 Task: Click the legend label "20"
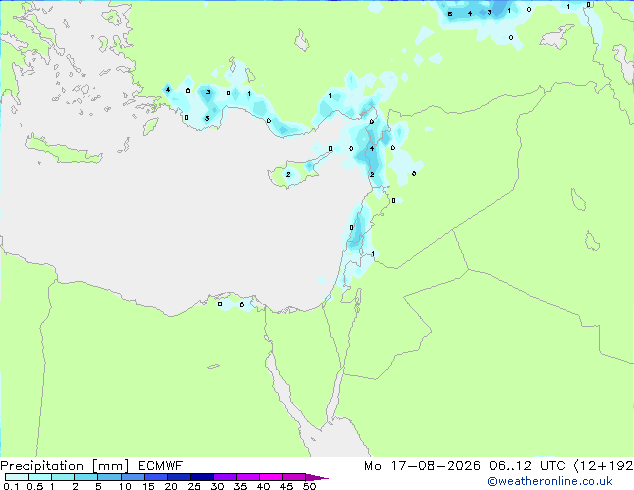(x=171, y=486)
